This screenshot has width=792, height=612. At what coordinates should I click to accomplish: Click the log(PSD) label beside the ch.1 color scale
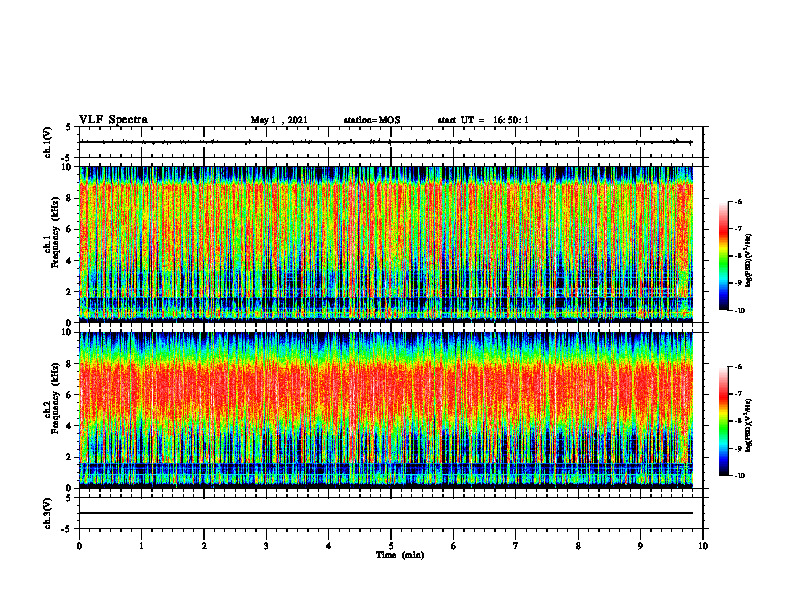750,261
